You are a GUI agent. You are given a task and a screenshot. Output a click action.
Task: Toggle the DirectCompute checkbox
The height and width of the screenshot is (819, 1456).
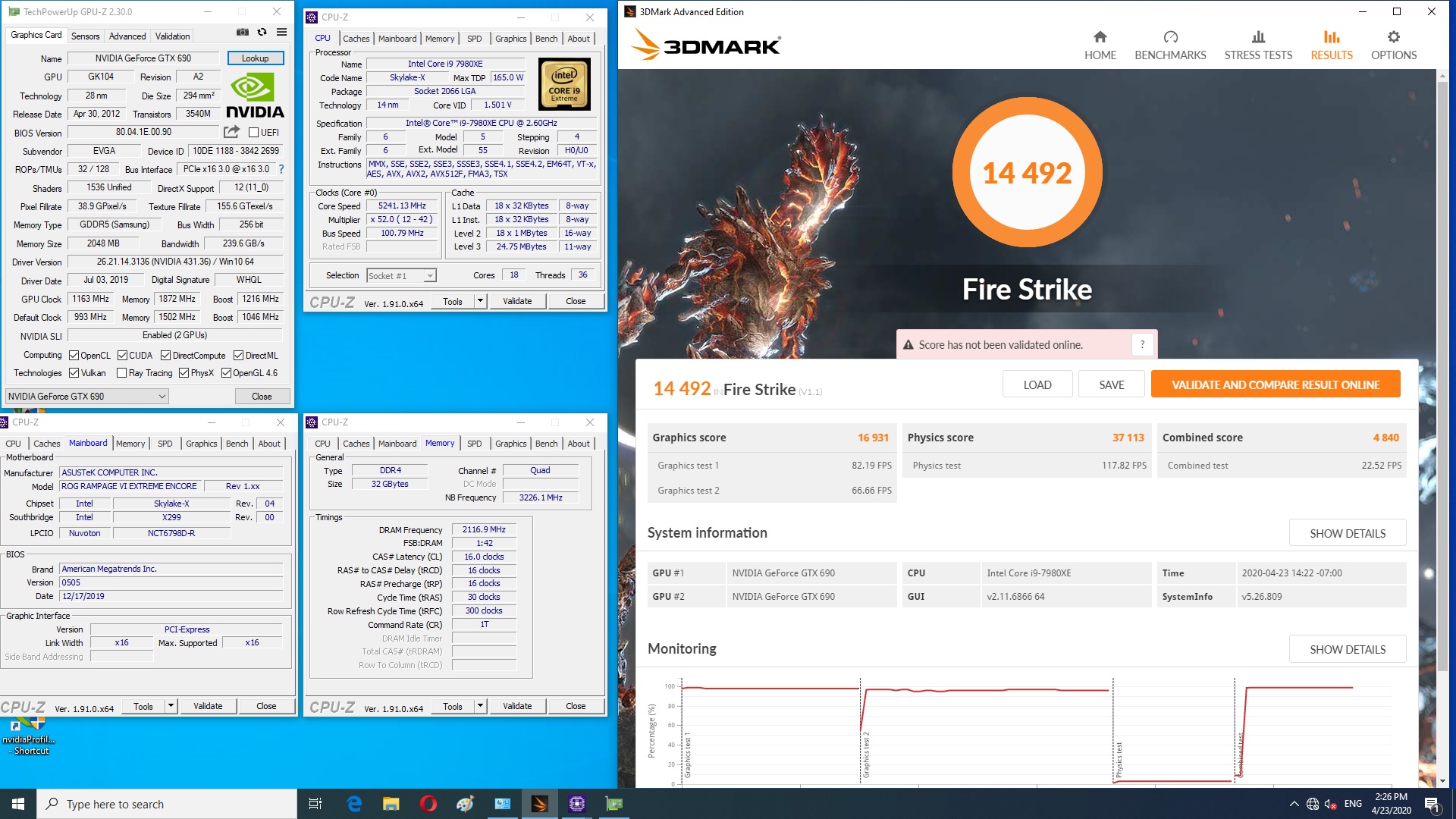(x=165, y=356)
